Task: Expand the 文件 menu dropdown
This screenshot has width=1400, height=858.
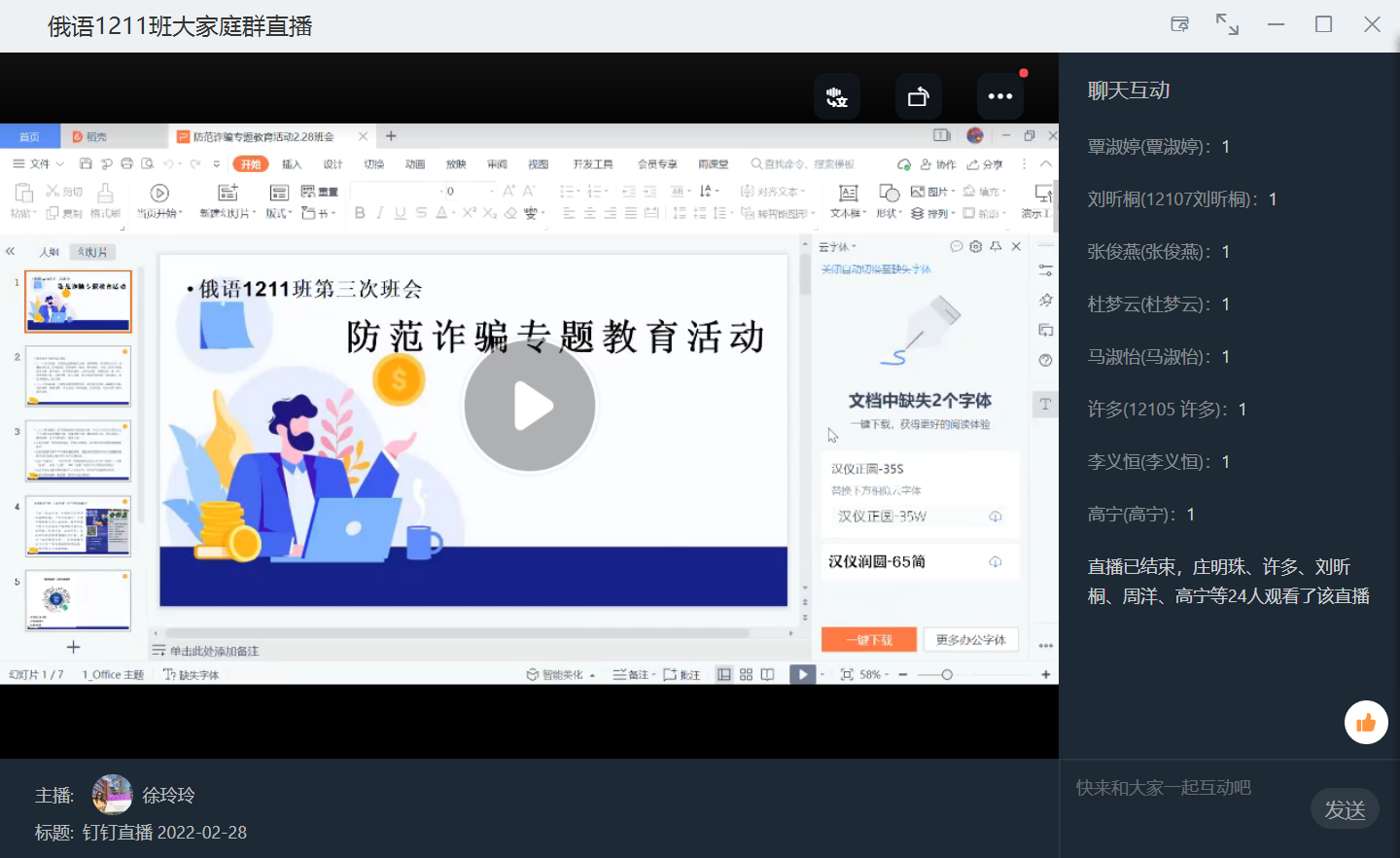Action: (40, 164)
